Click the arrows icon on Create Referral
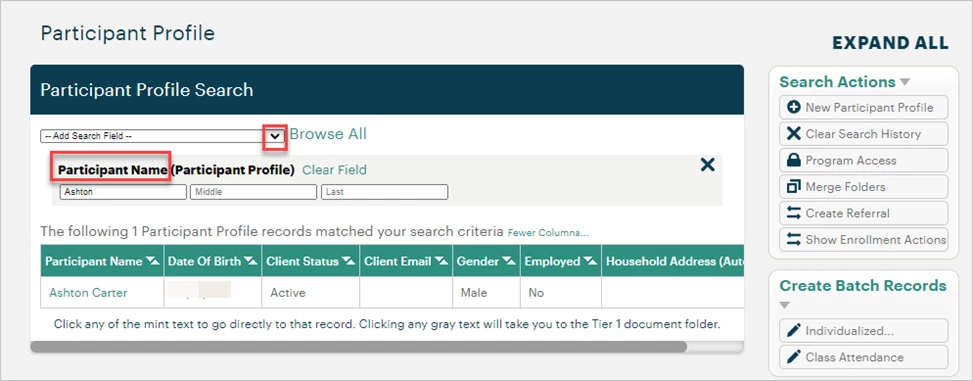 coord(794,213)
